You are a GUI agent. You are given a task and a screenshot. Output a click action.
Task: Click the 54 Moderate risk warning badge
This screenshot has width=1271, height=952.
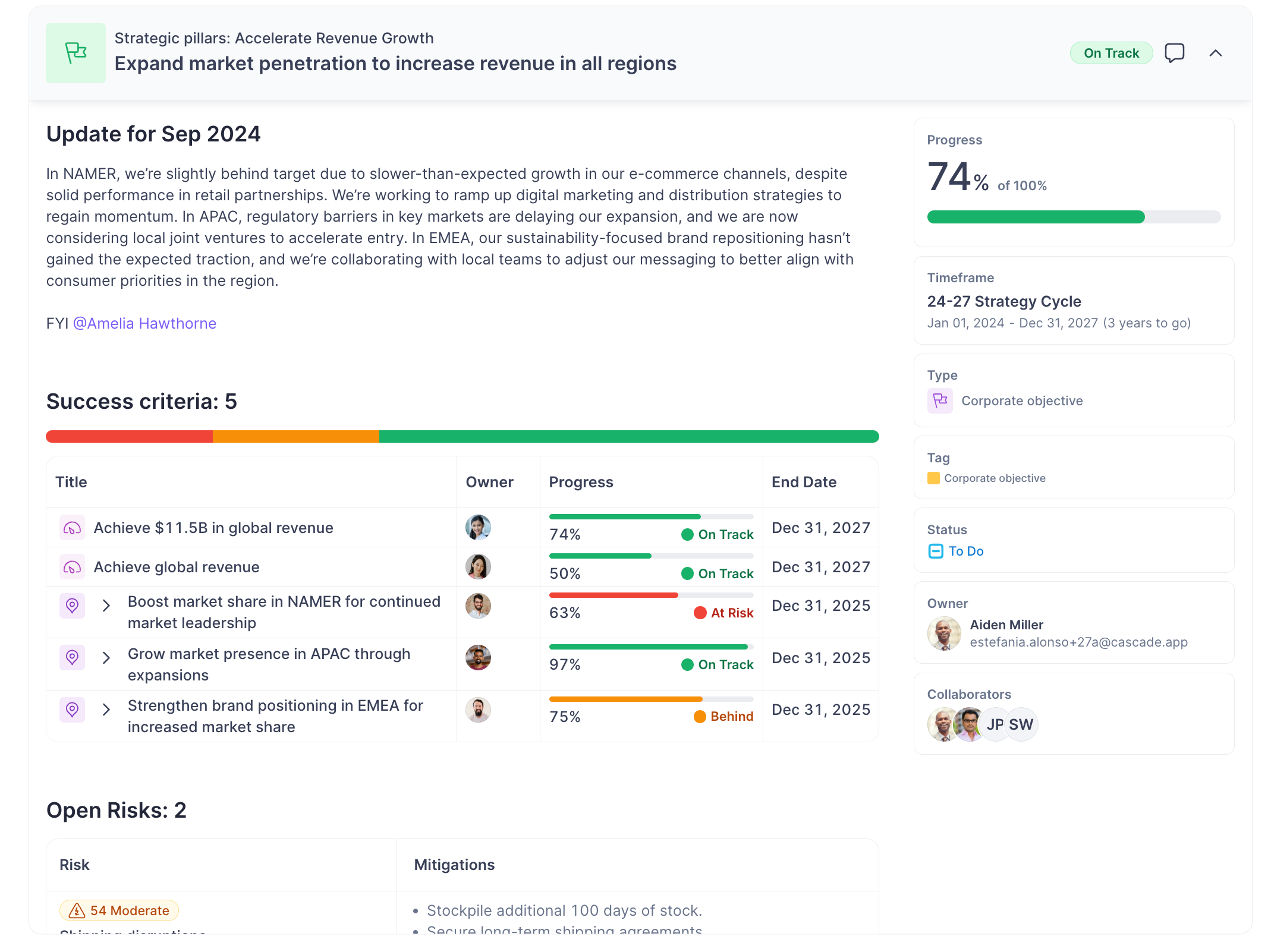(119, 910)
